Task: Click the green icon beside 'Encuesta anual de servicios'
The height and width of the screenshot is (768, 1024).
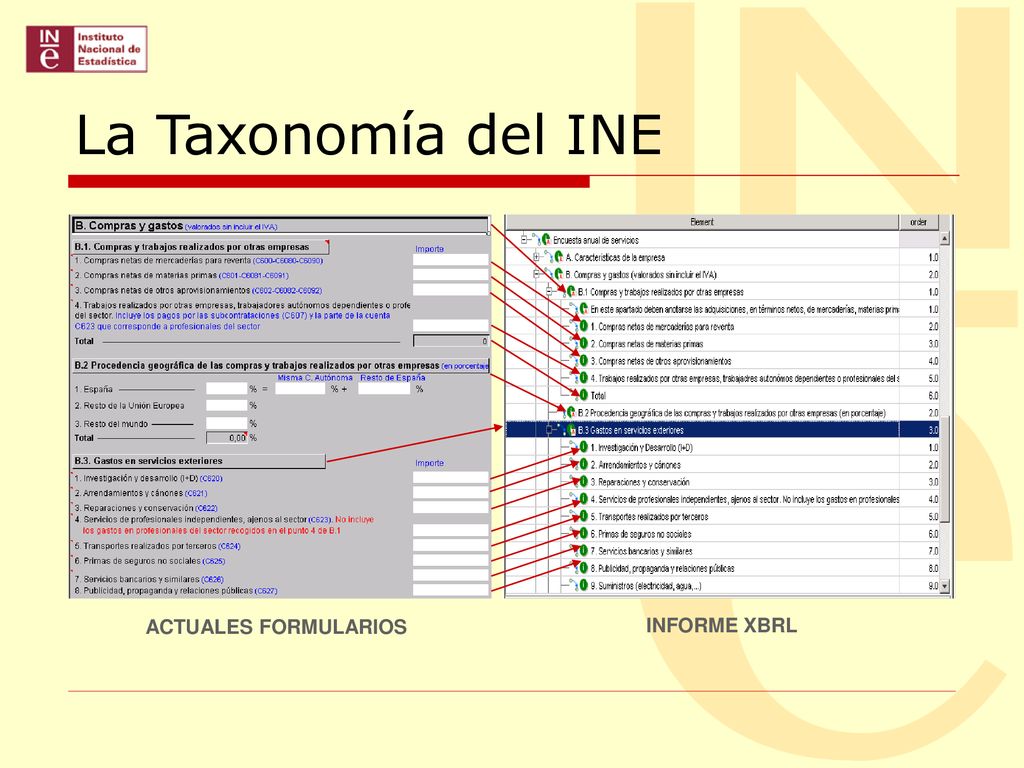Action: (546, 240)
